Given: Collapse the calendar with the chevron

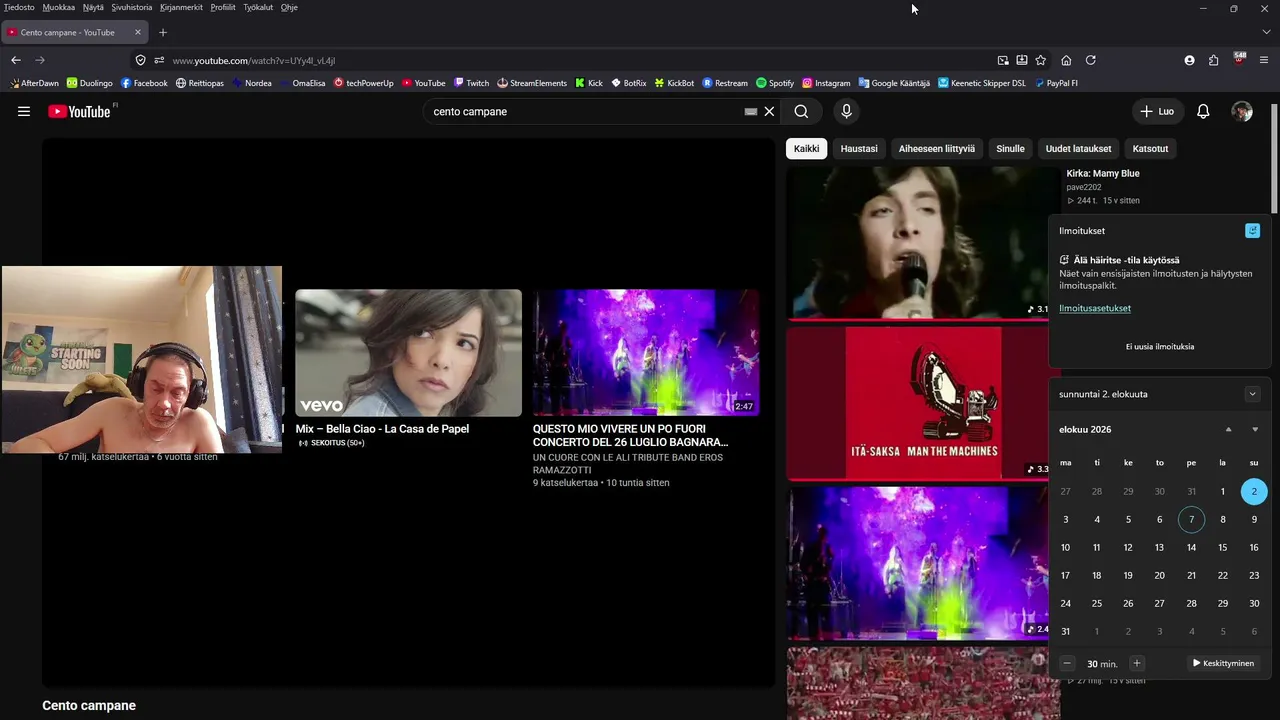Looking at the screenshot, I should point(1252,394).
